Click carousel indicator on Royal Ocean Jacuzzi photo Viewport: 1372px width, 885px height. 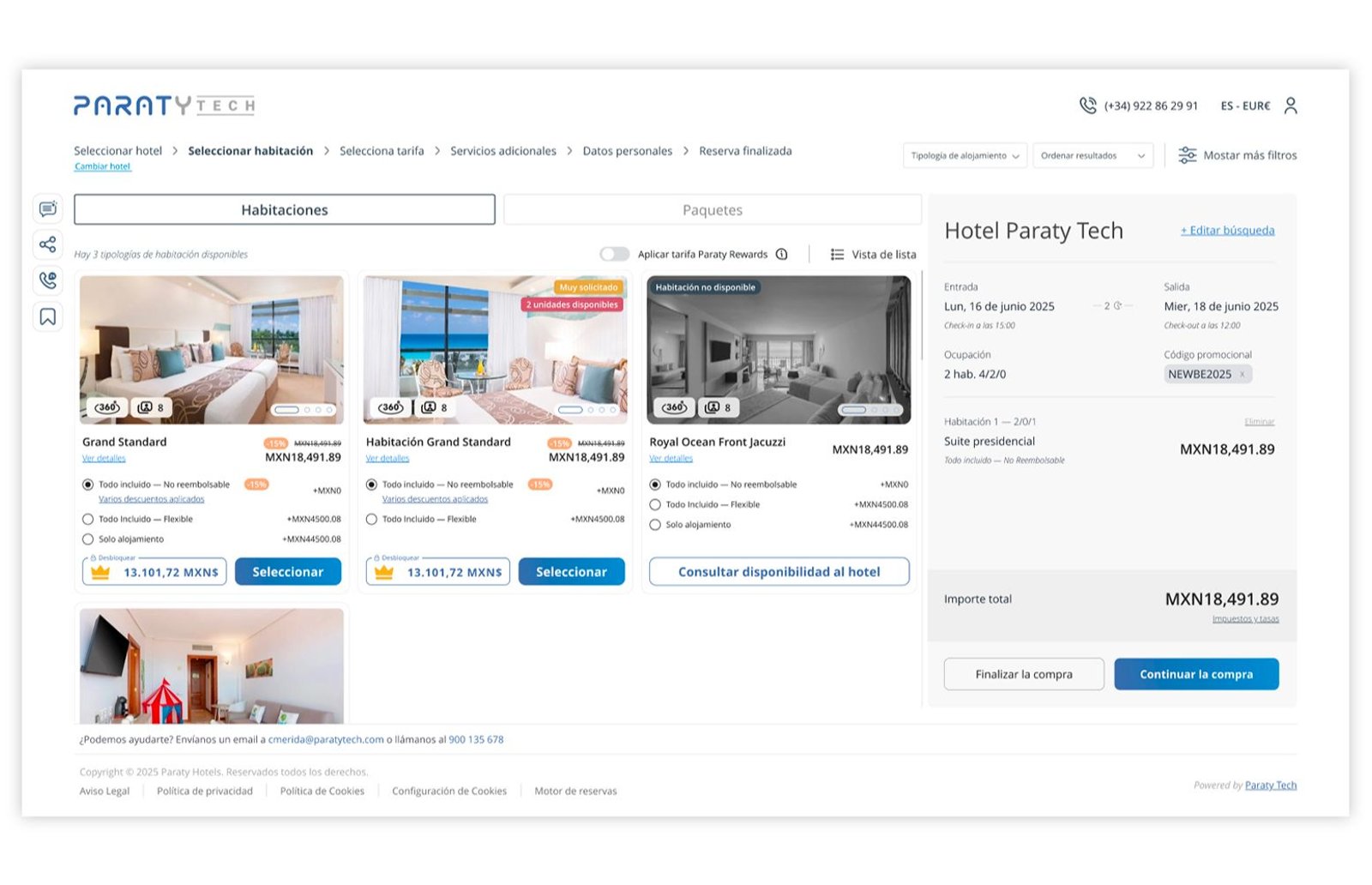click(x=871, y=410)
